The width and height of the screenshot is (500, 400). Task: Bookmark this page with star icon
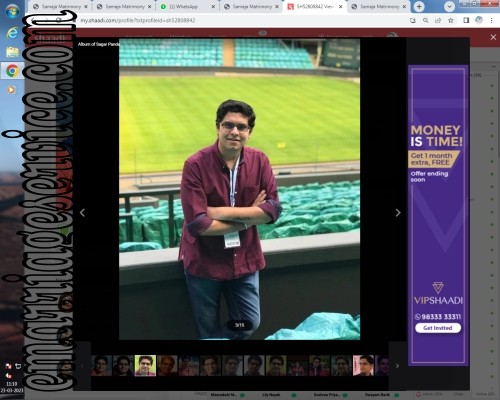[451, 20]
